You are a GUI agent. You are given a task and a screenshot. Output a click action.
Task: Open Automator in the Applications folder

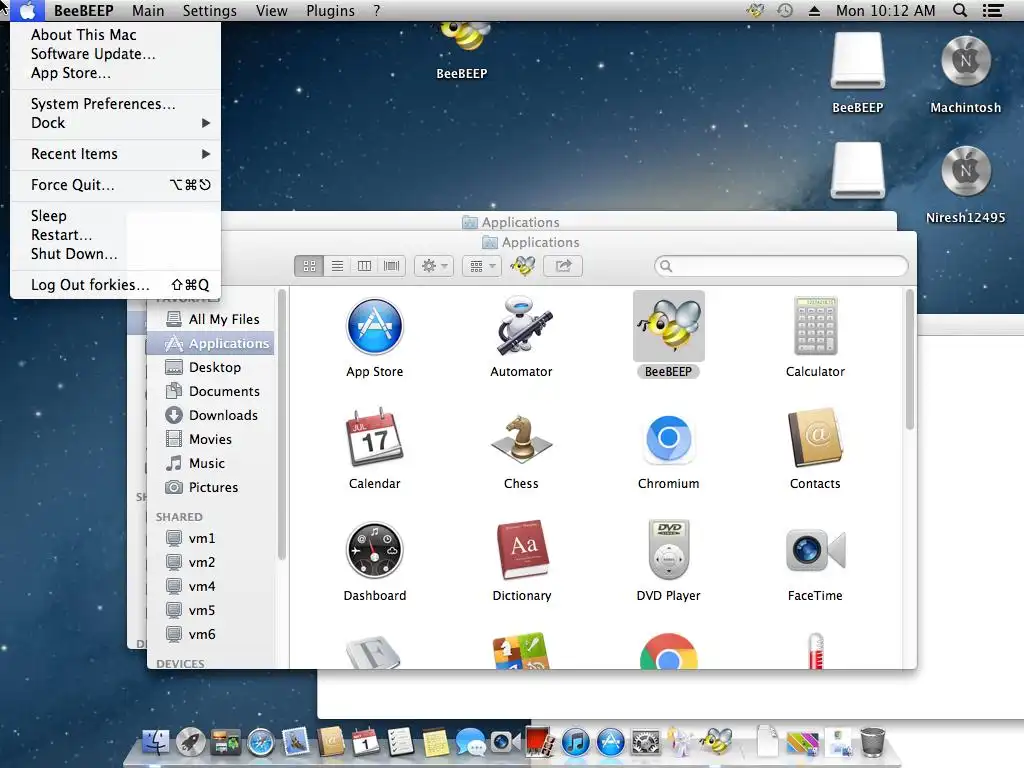521,326
